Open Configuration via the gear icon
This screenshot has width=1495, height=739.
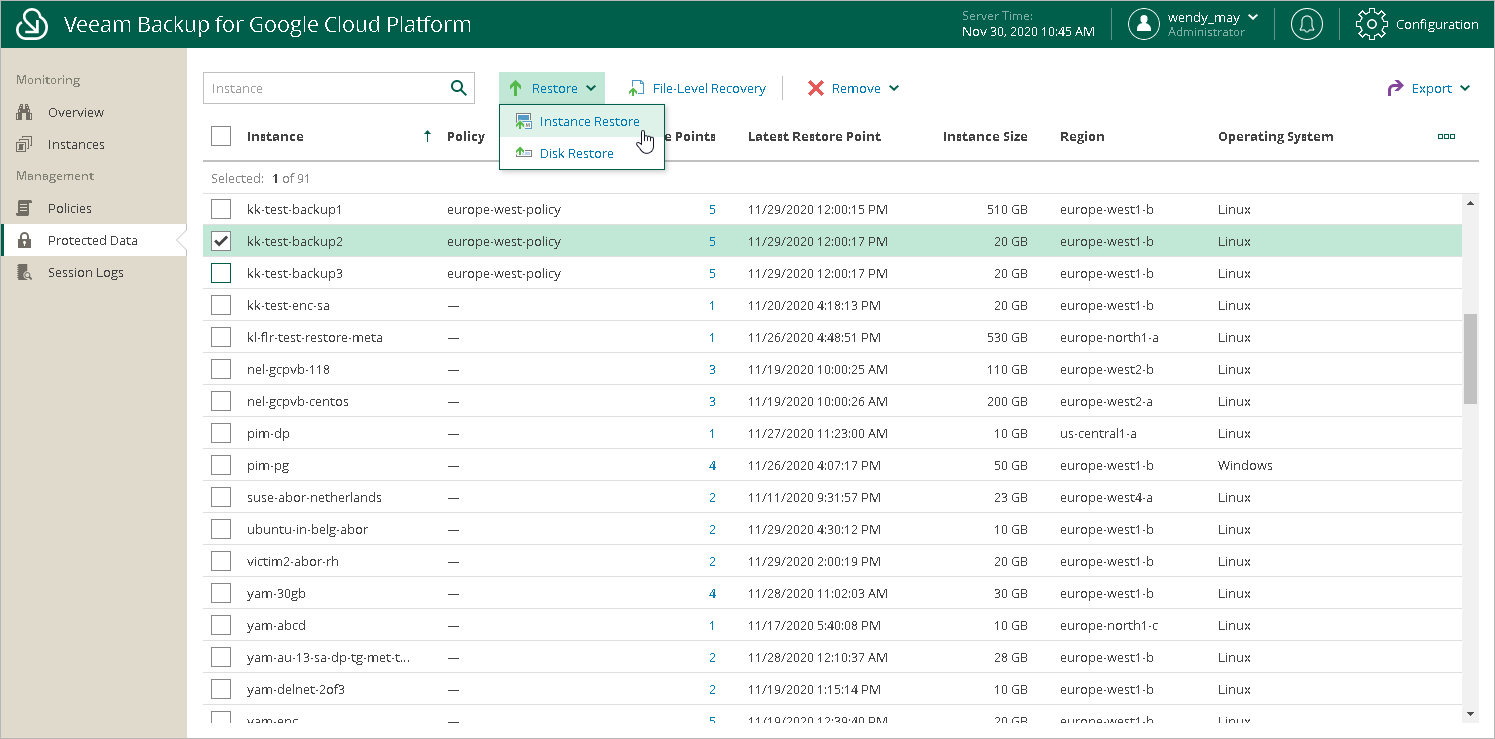1371,24
